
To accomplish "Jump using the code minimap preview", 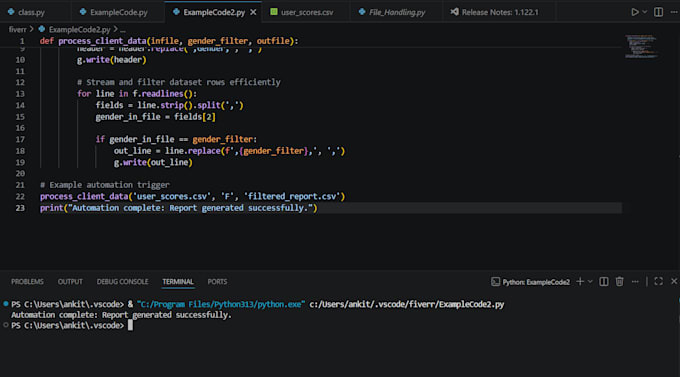I will (x=641, y=47).
